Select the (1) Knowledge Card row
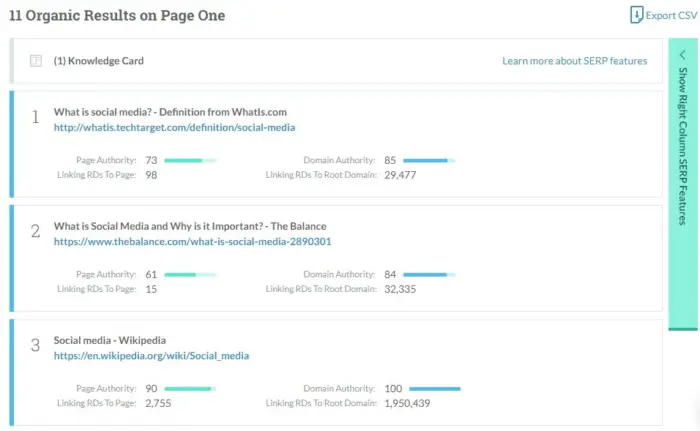Viewport: 700px width, 431px height. pos(336,61)
